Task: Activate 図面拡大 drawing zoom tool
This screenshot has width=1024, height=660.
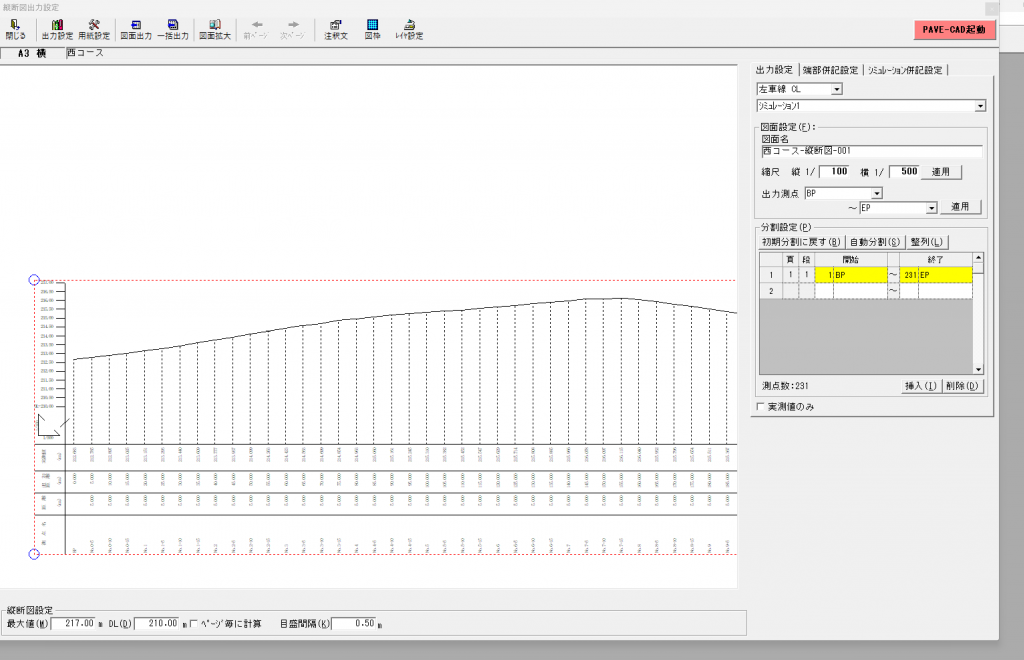Action: click(215, 29)
